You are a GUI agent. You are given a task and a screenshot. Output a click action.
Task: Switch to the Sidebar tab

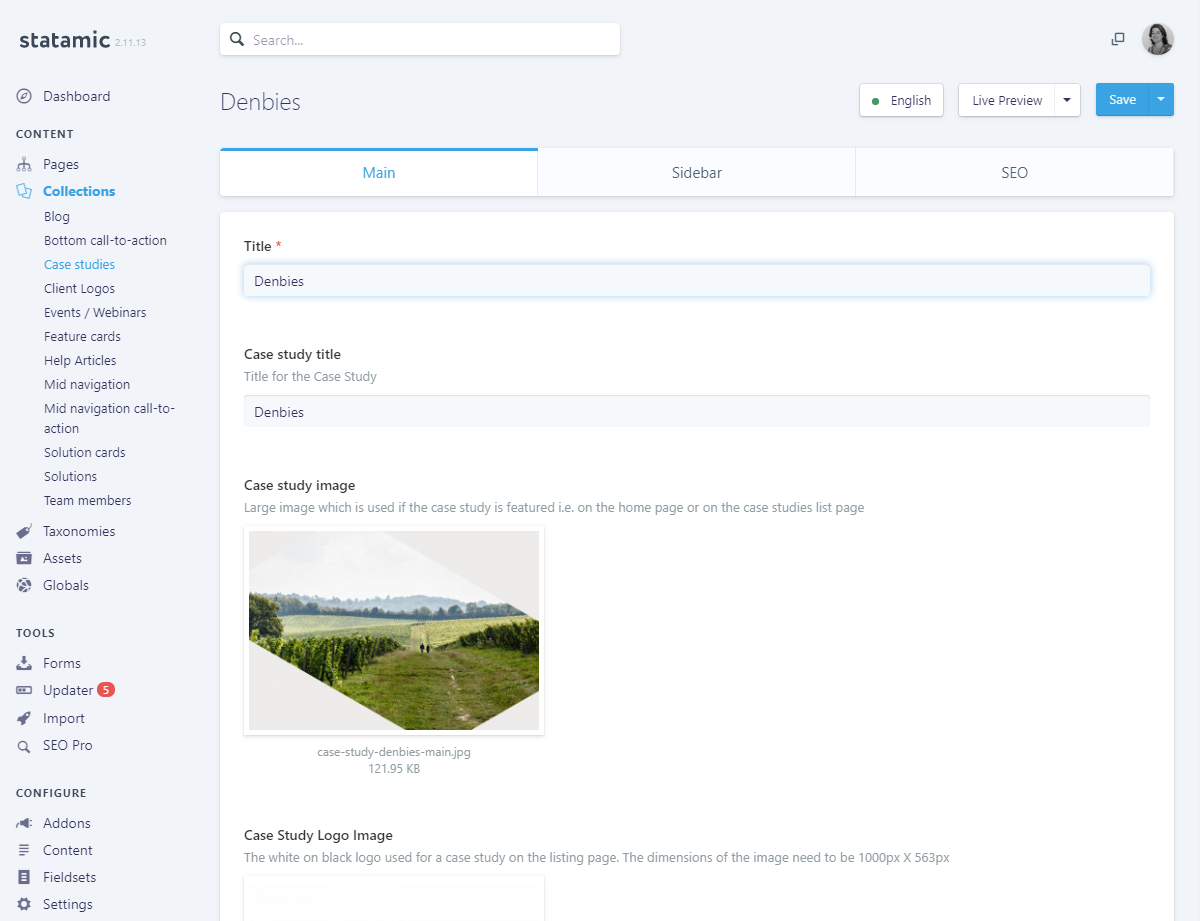tap(697, 173)
